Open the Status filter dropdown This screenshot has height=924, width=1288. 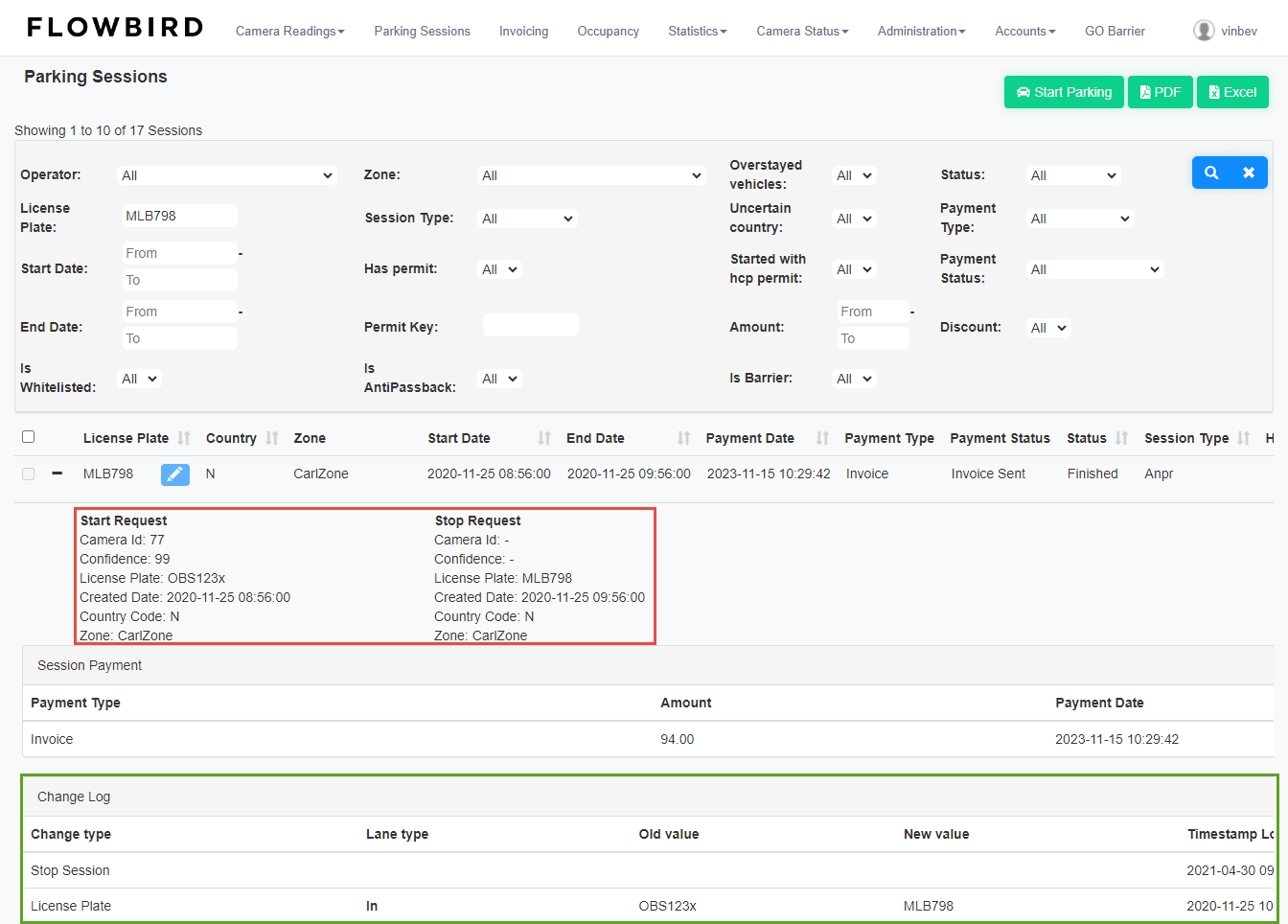coord(1073,175)
